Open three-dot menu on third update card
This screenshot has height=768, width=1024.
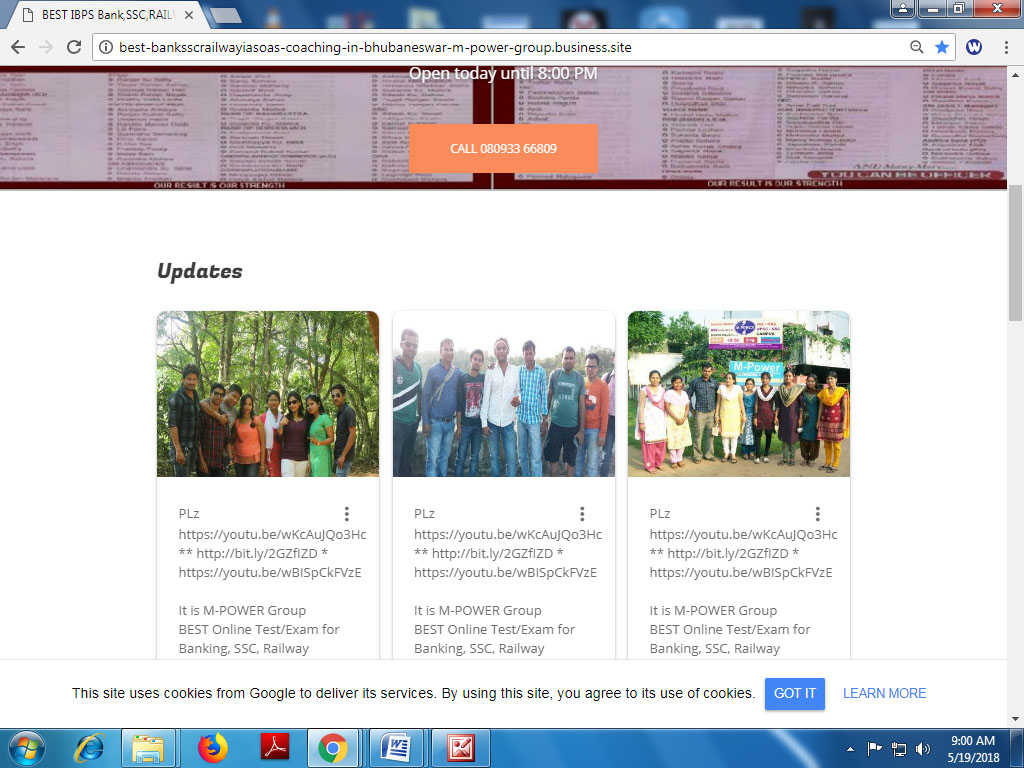tap(817, 514)
